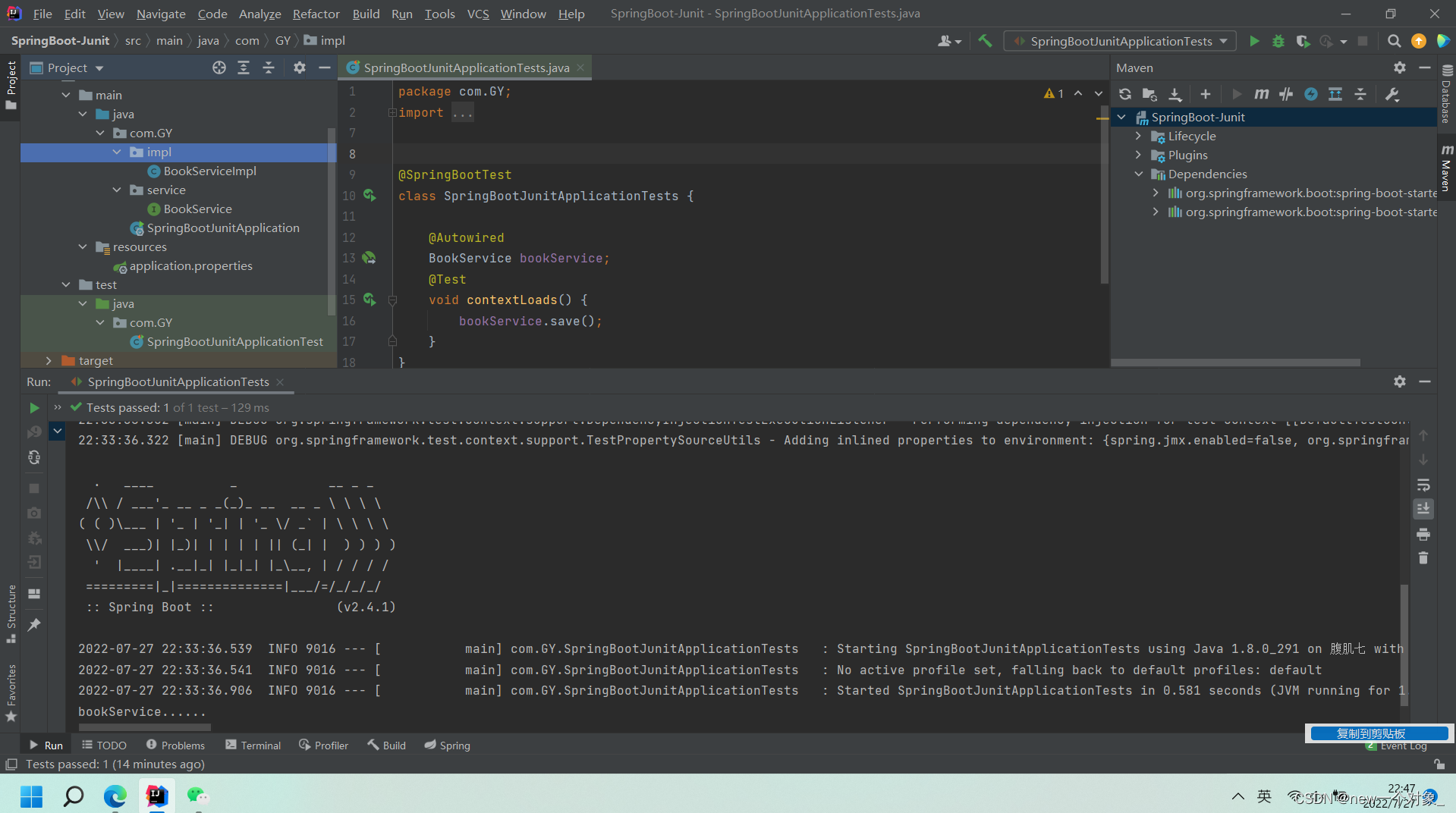The height and width of the screenshot is (813, 1456).
Task: Go to next highlighted error arrow
Action: (1098, 93)
